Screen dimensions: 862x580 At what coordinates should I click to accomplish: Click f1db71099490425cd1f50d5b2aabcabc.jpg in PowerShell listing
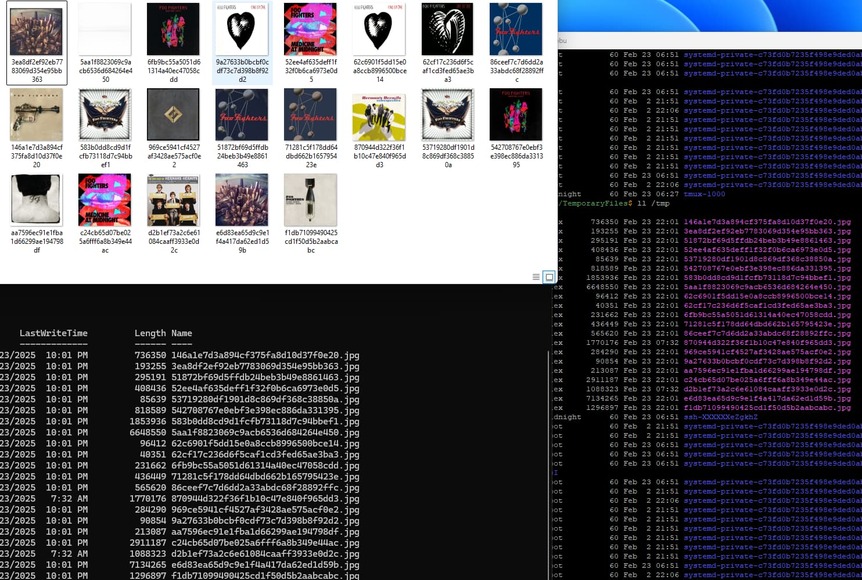coord(265,576)
